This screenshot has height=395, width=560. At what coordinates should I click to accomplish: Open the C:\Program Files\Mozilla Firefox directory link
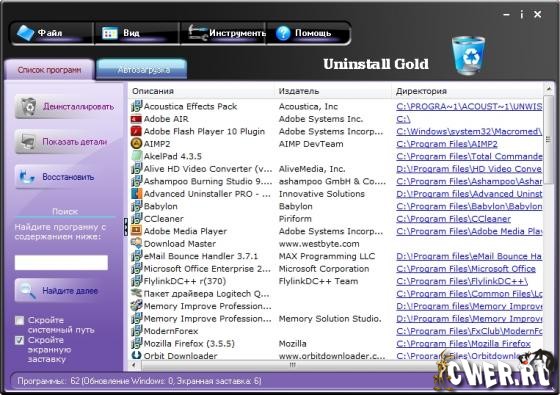point(463,344)
